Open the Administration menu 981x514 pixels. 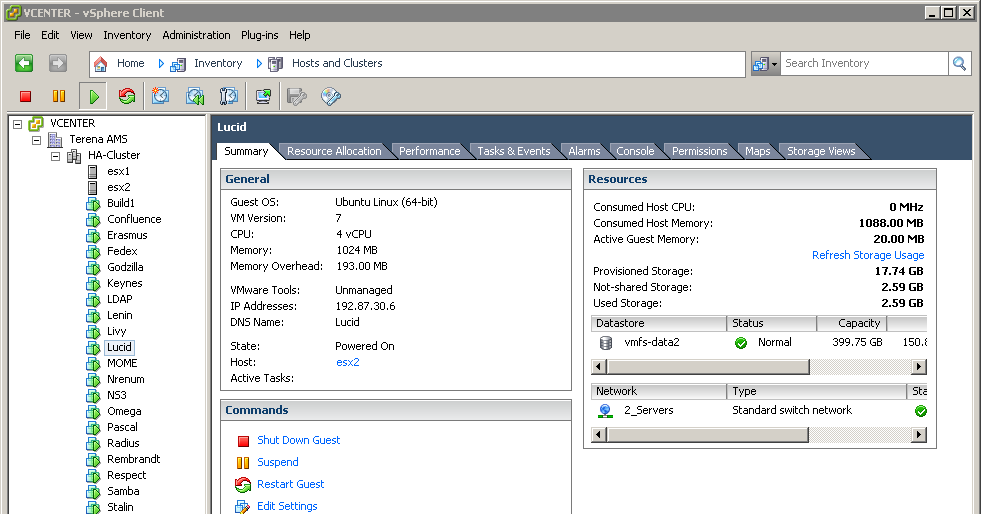click(x=196, y=35)
